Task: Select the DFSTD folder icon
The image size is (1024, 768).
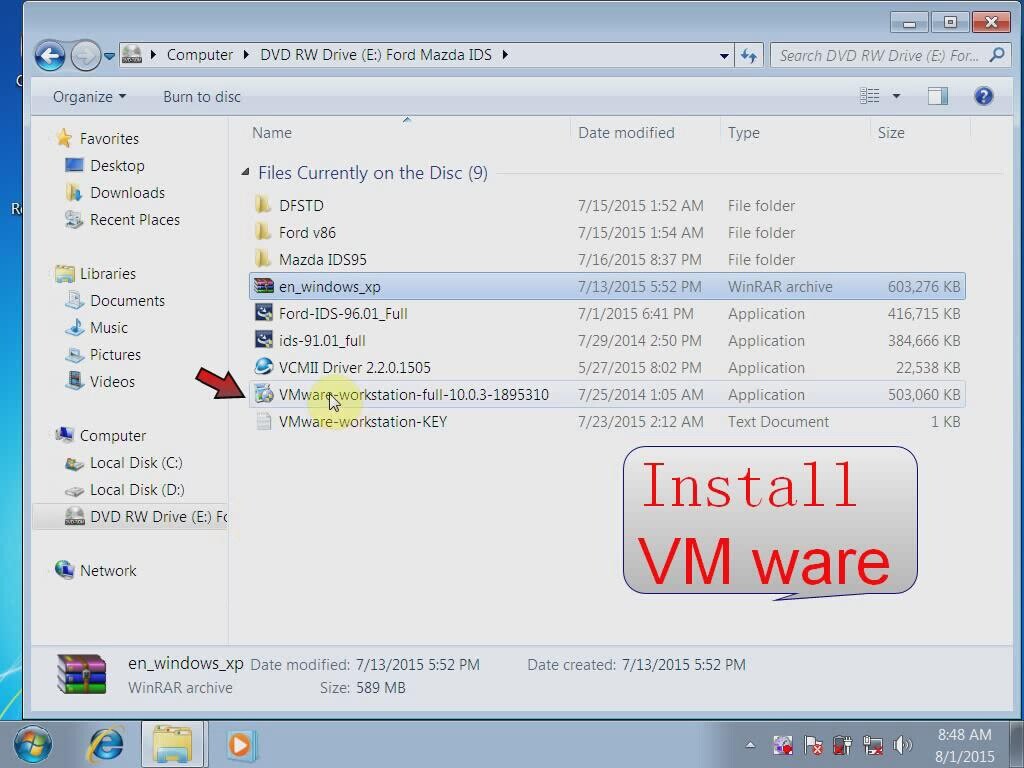Action: pos(263,205)
